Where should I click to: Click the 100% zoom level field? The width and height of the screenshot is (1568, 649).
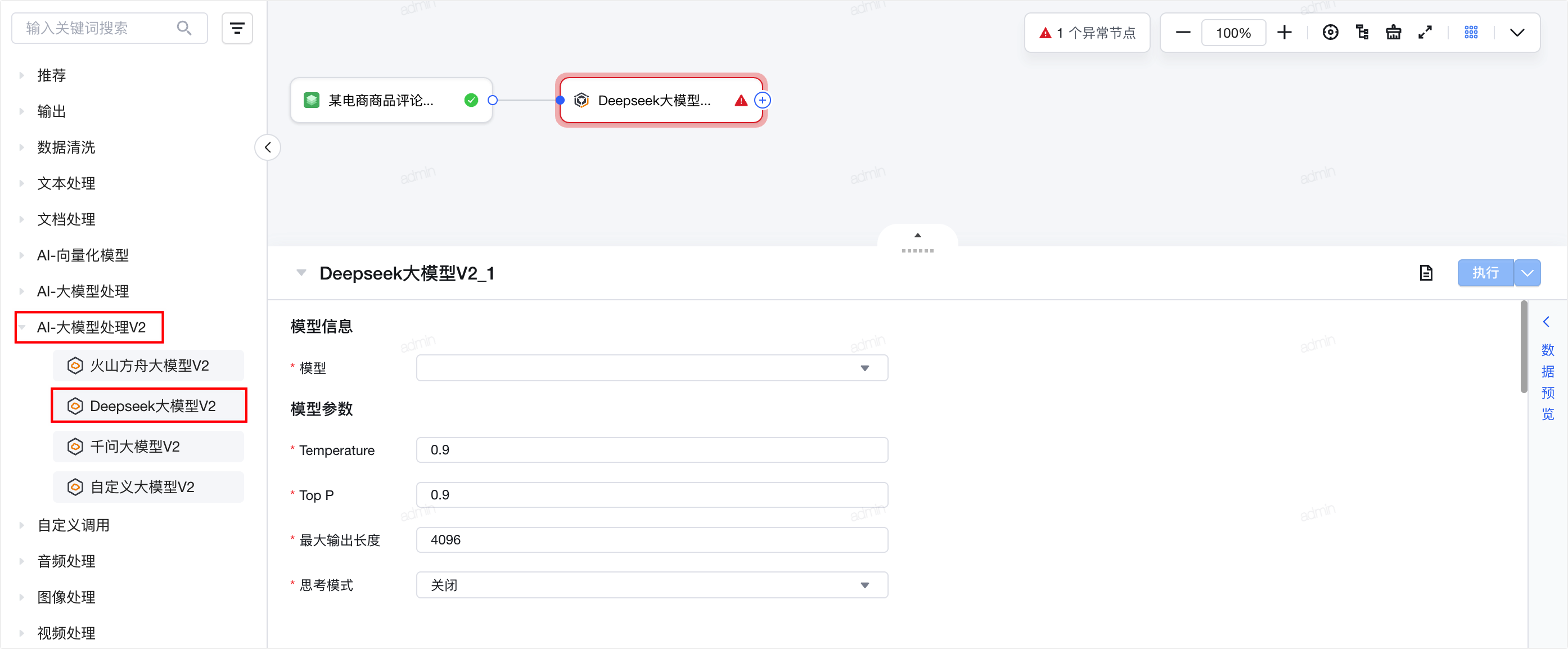tap(1233, 32)
